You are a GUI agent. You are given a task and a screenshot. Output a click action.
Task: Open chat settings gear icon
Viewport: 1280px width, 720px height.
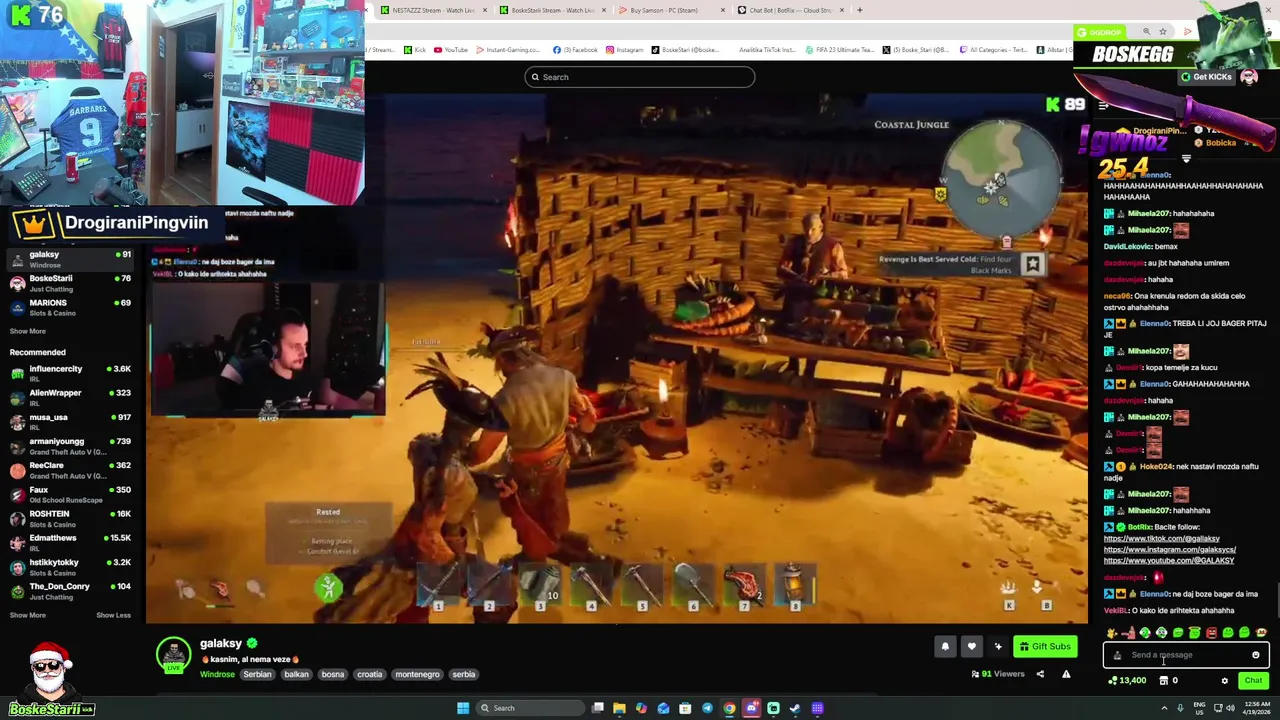(x=1225, y=681)
